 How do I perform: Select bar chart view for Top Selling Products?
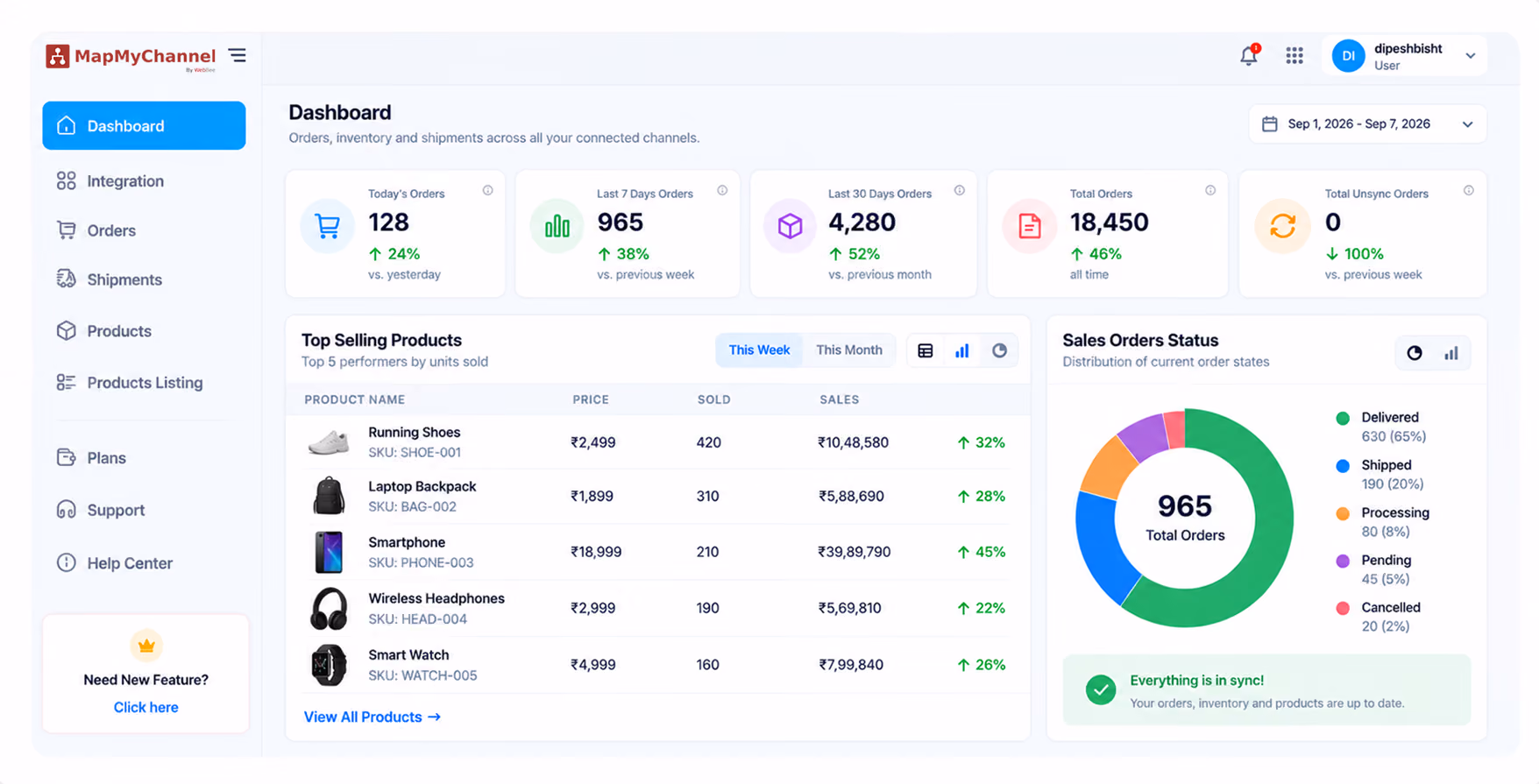coord(961,351)
